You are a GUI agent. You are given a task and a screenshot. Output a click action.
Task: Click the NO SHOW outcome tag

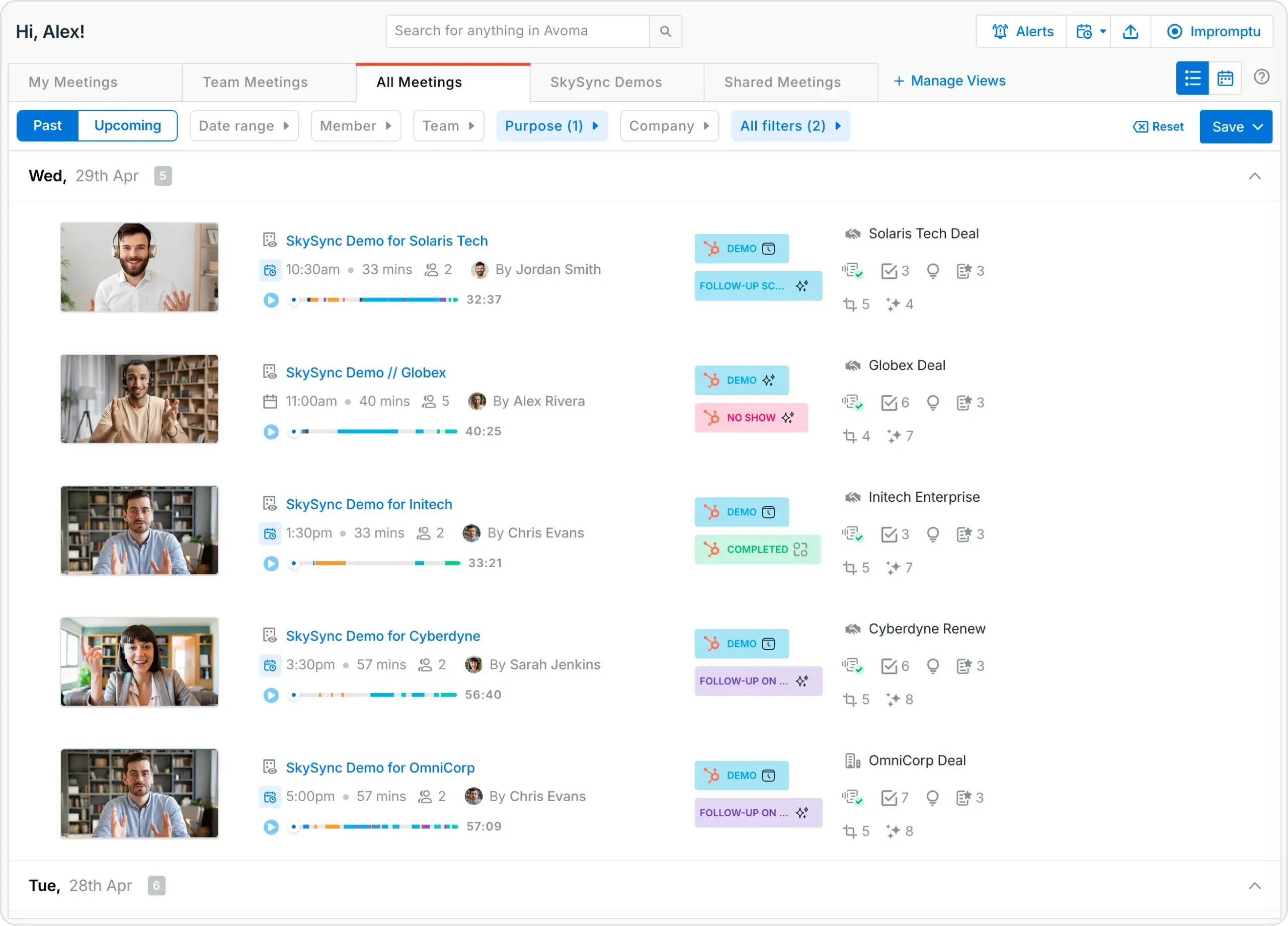tap(751, 418)
